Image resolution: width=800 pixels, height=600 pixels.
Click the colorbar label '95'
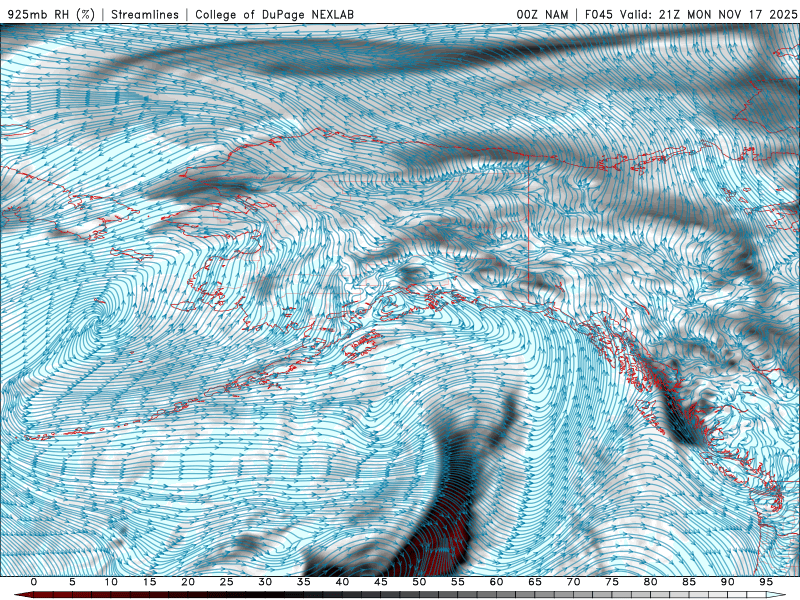[x=766, y=582]
